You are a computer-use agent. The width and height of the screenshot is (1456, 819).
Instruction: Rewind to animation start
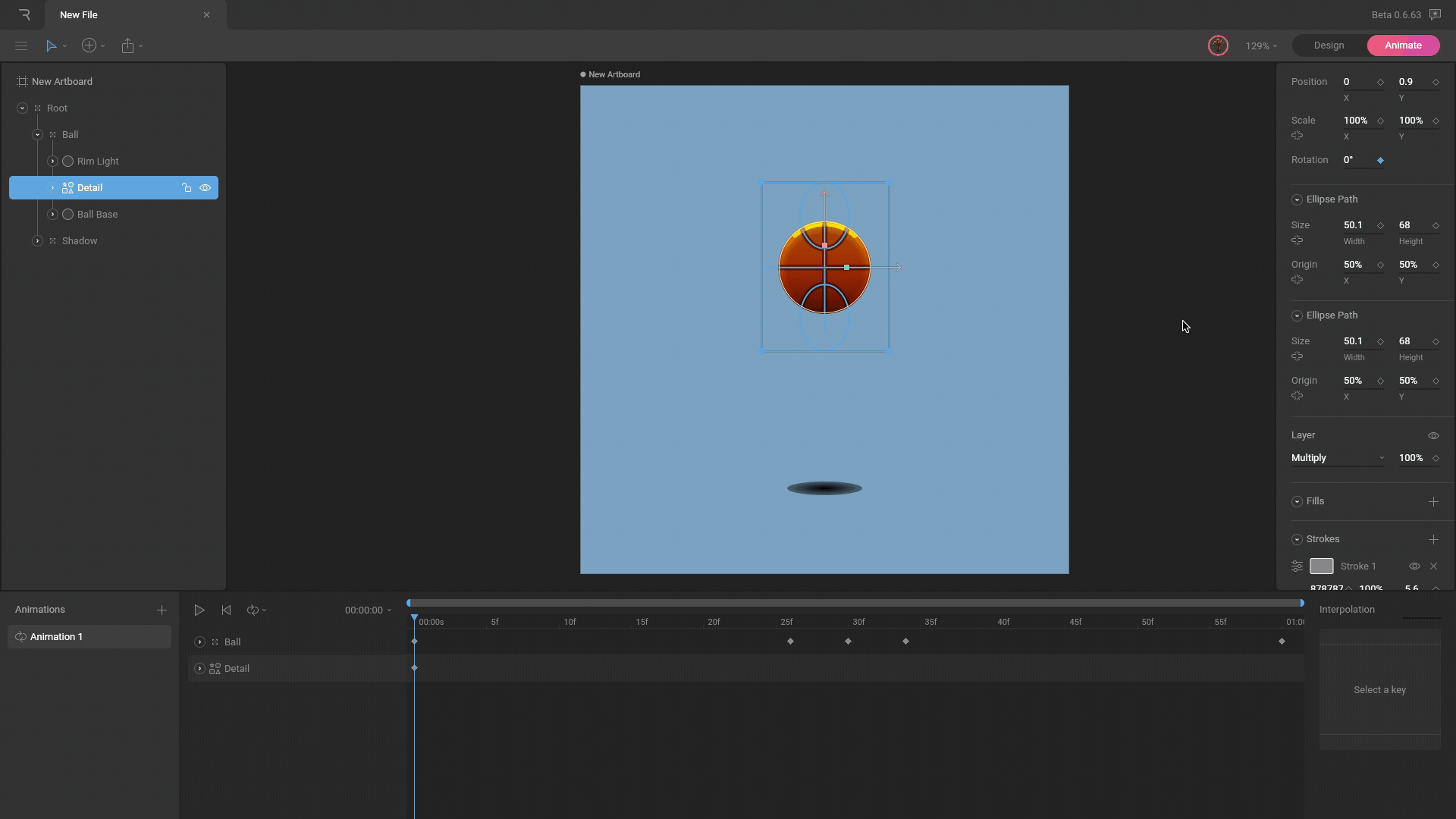click(x=226, y=610)
